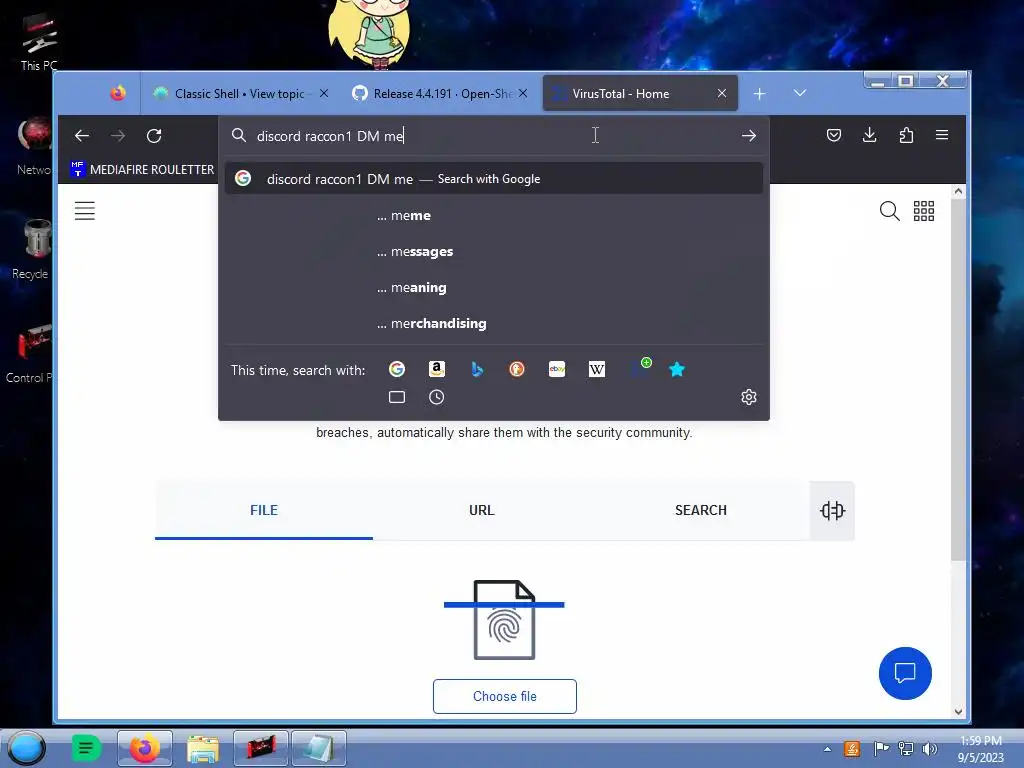This screenshot has width=1024, height=768.
Task: Click the VirusTotal search magnifier icon
Action: click(x=889, y=211)
